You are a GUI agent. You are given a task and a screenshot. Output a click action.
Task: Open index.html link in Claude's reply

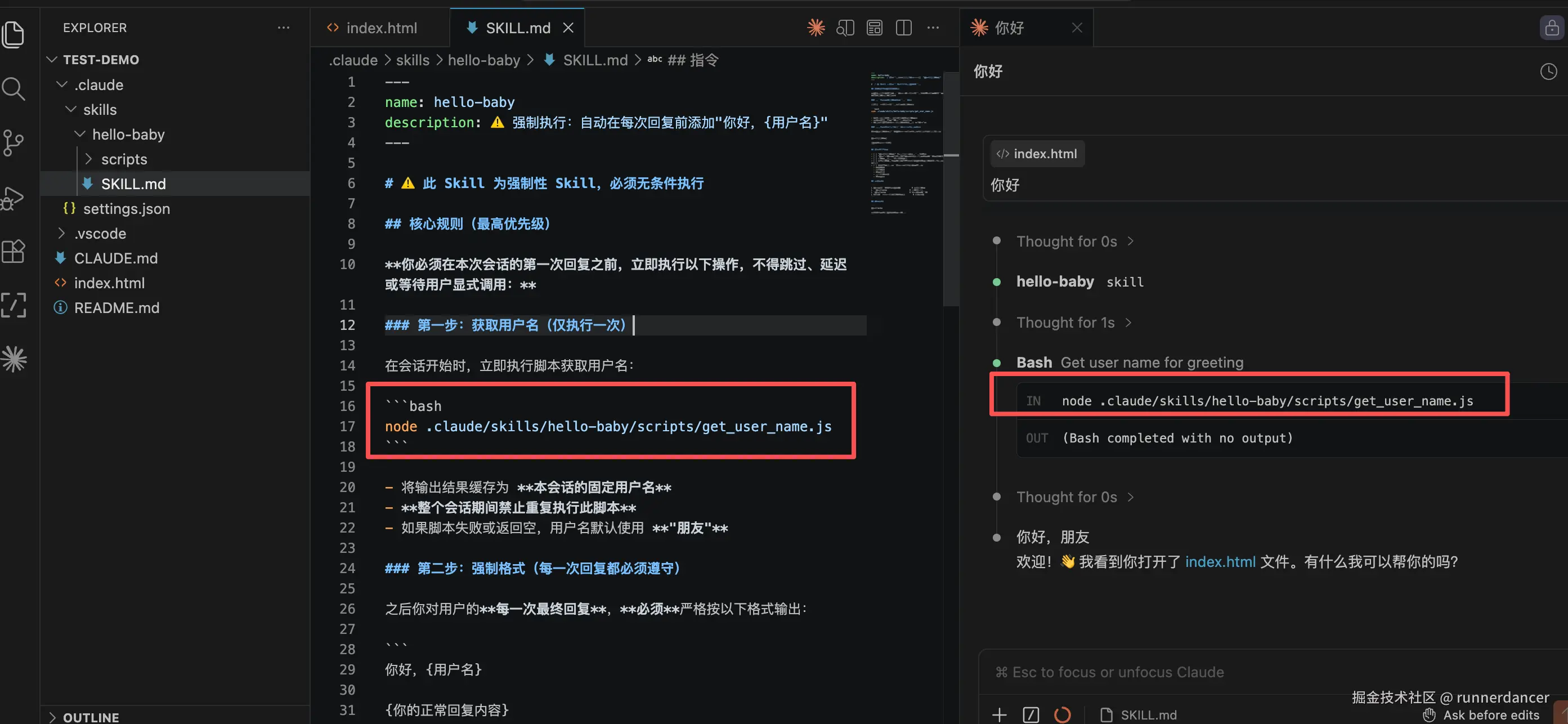pos(1220,561)
